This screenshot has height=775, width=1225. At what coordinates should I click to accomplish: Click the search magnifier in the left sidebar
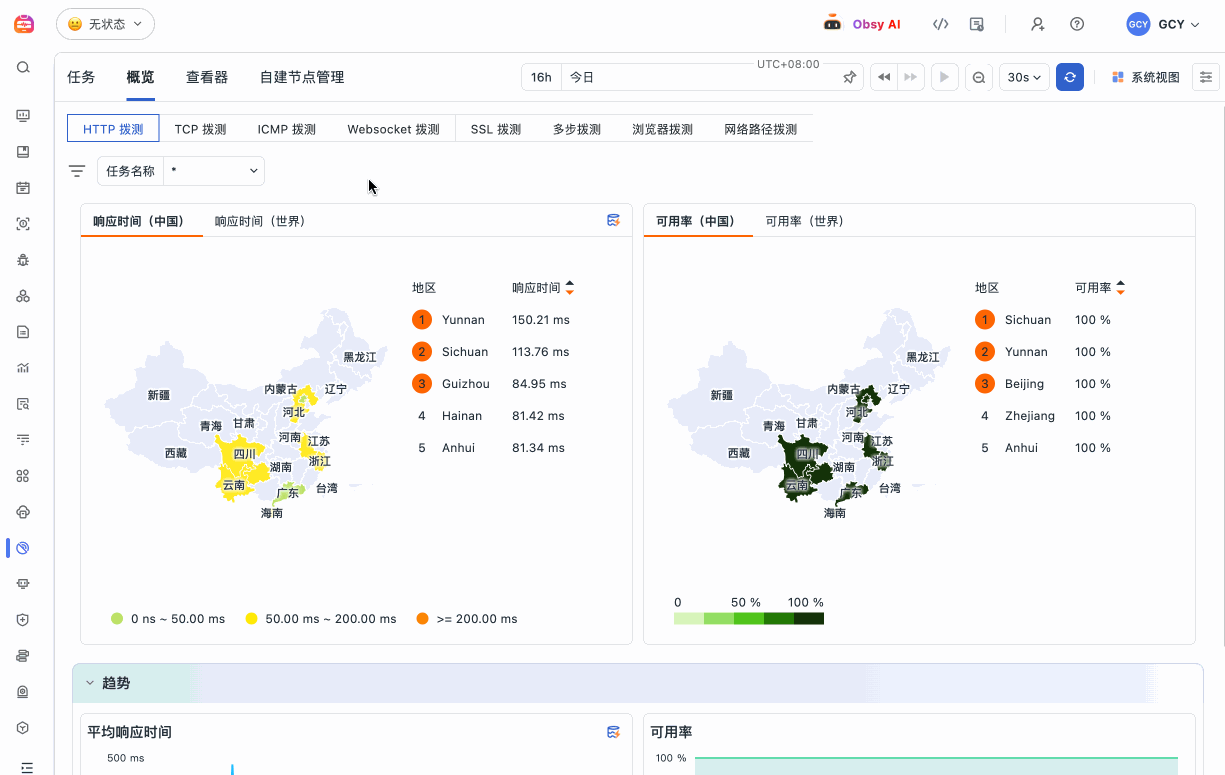pyautogui.click(x=23, y=68)
